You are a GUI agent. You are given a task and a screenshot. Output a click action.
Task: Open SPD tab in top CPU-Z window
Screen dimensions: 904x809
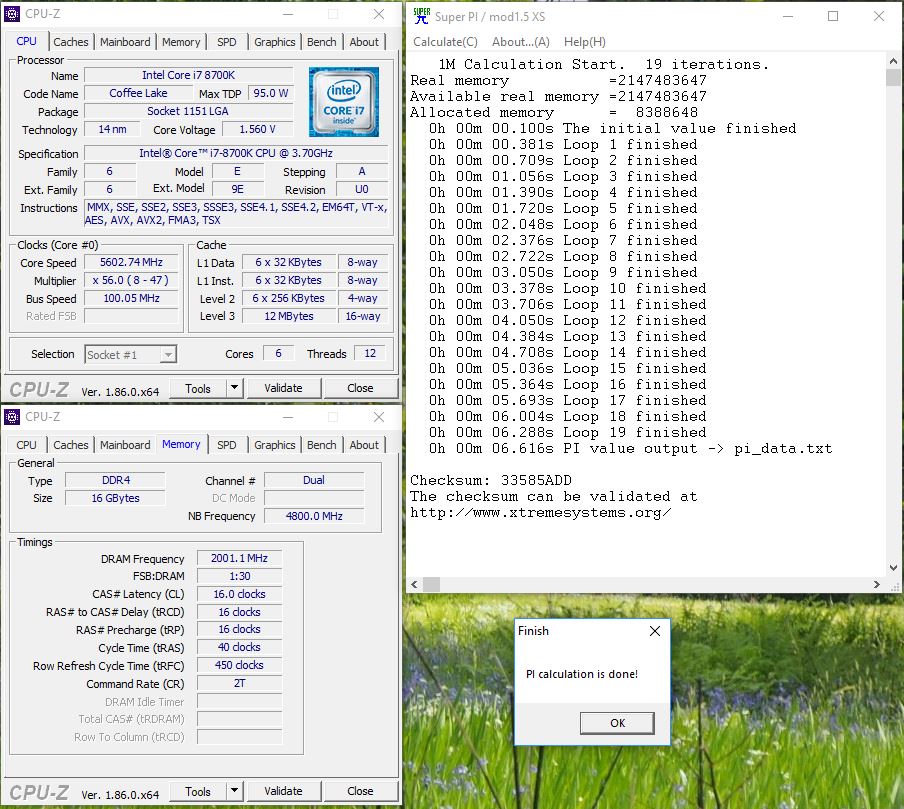(x=227, y=42)
